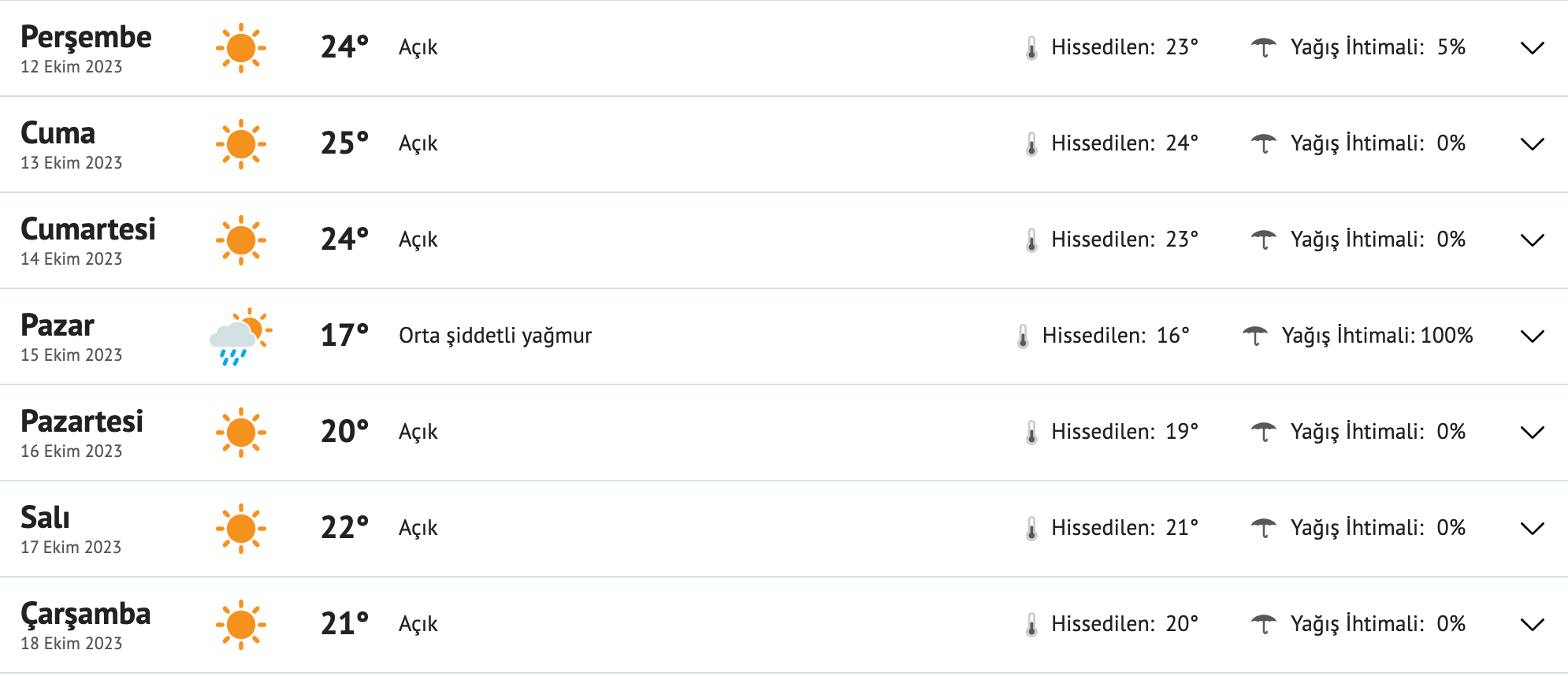The width and height of the screenshot is (1568, 676).
Task: Expand the Perşembe forecast details
Action: (1531, 48)
